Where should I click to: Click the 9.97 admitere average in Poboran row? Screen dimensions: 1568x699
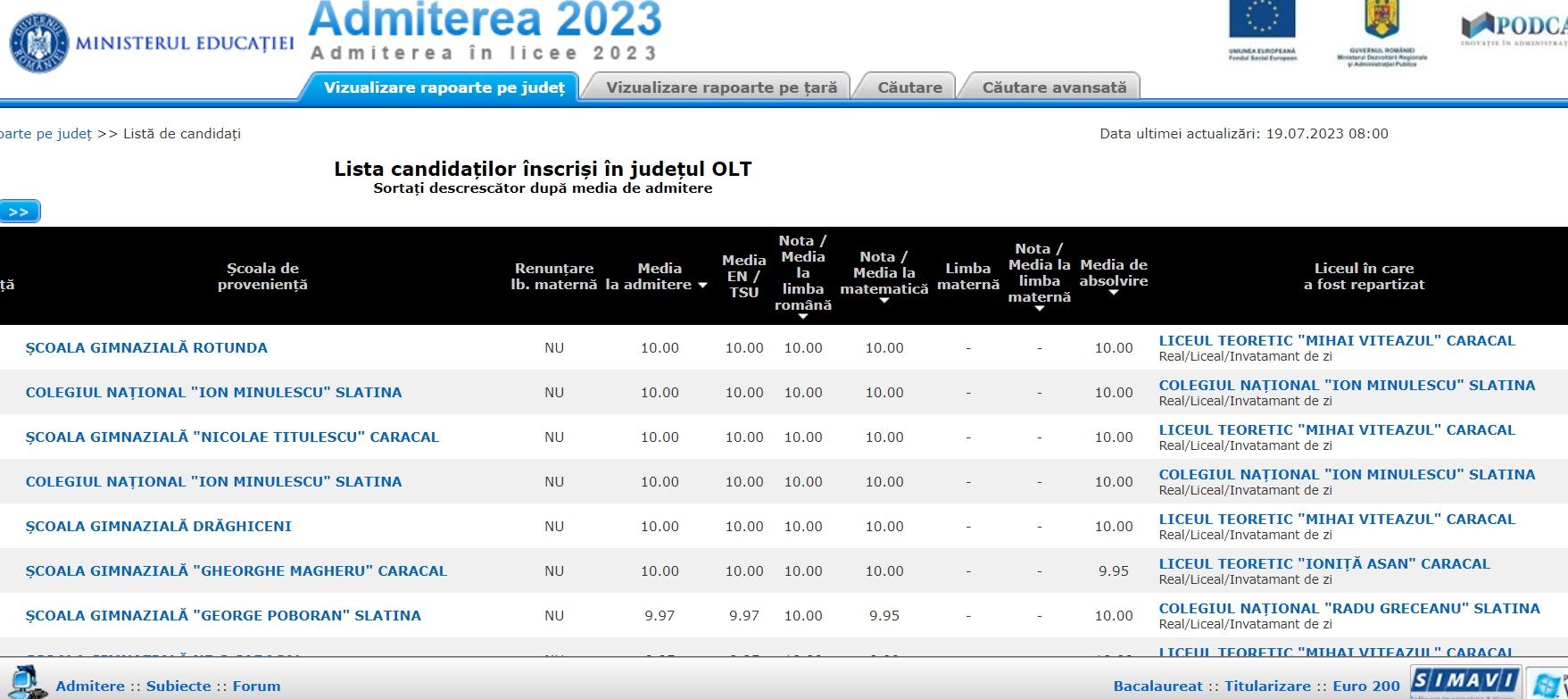[x=660, y=615]
